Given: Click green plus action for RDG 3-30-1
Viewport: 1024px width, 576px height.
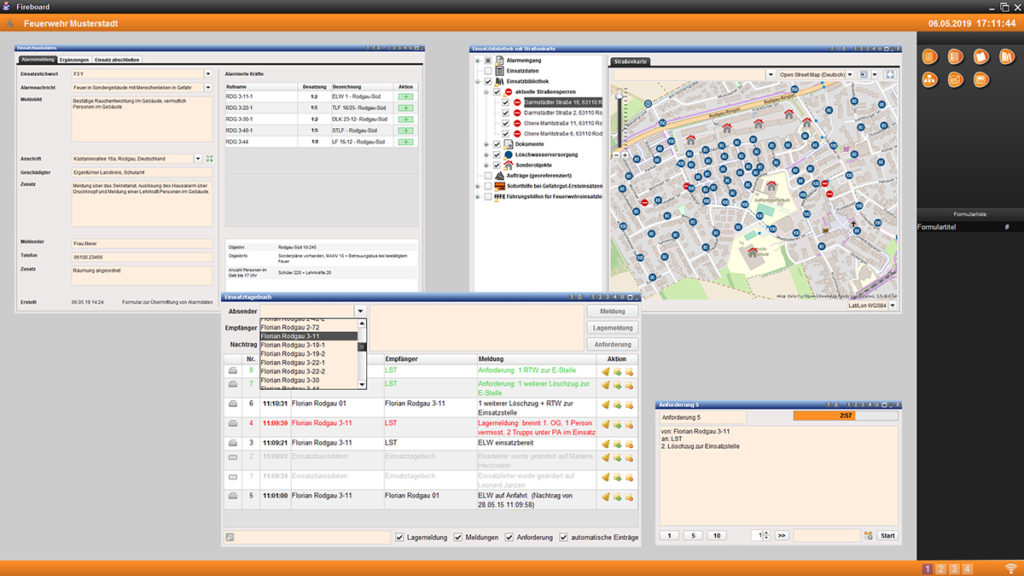Looking at the screenshot, I should pyautogui.click(x=406, y=120).
